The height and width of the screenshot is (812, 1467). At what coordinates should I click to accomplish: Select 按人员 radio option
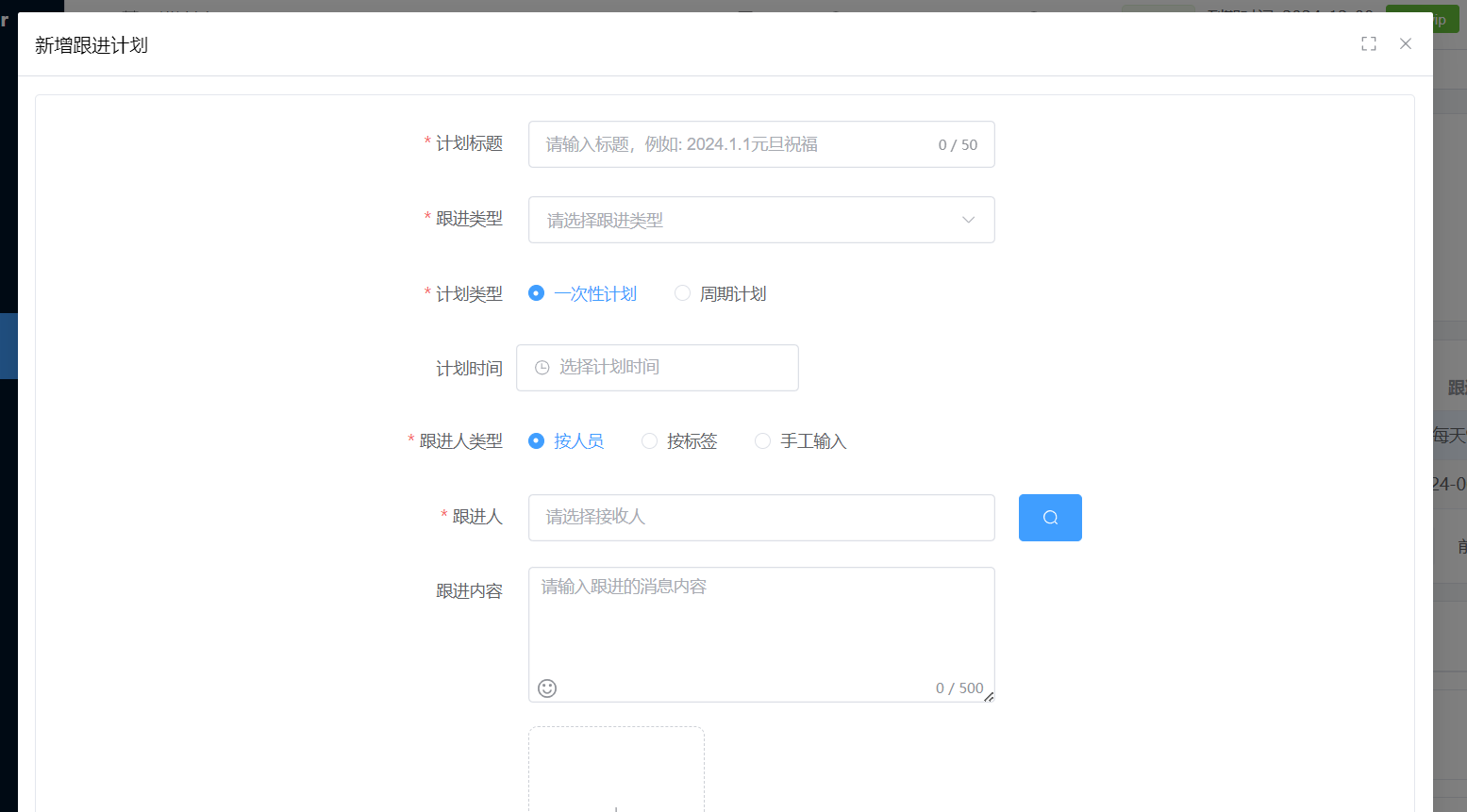[536, 440]
